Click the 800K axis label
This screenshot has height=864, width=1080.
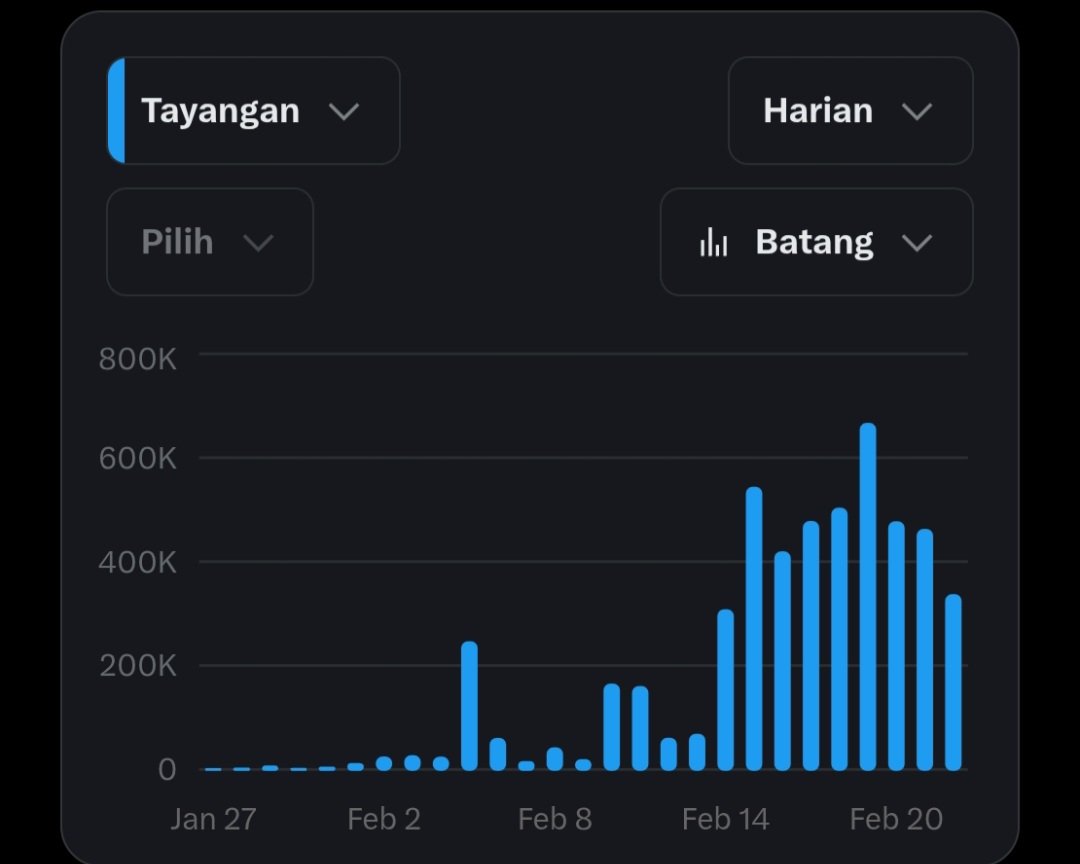pos(138,359)
